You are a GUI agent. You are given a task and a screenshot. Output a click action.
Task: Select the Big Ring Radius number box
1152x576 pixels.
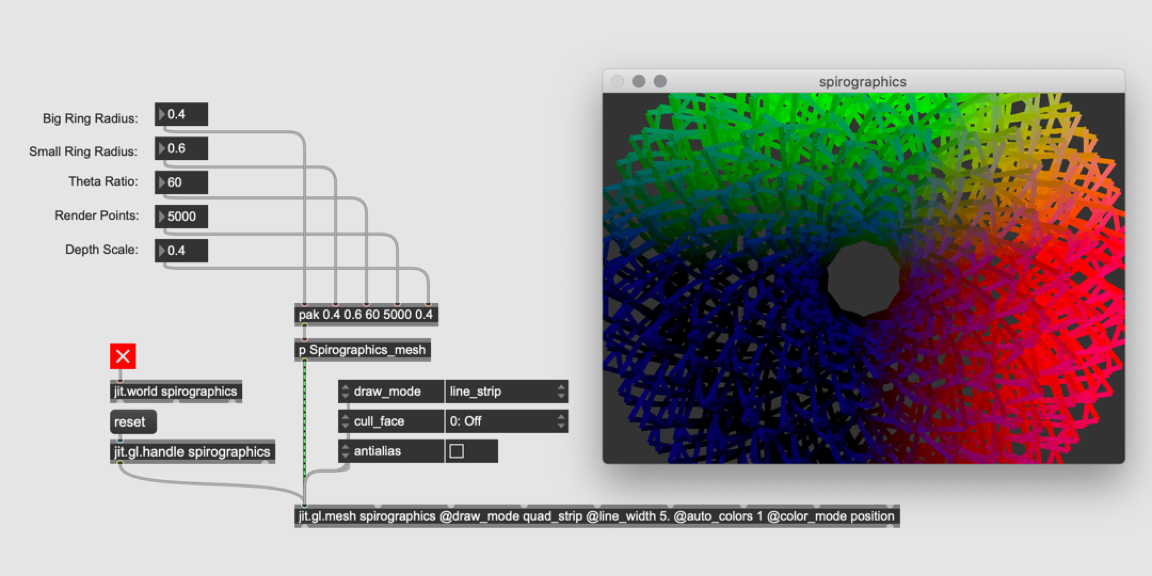[x=181, y=115]
